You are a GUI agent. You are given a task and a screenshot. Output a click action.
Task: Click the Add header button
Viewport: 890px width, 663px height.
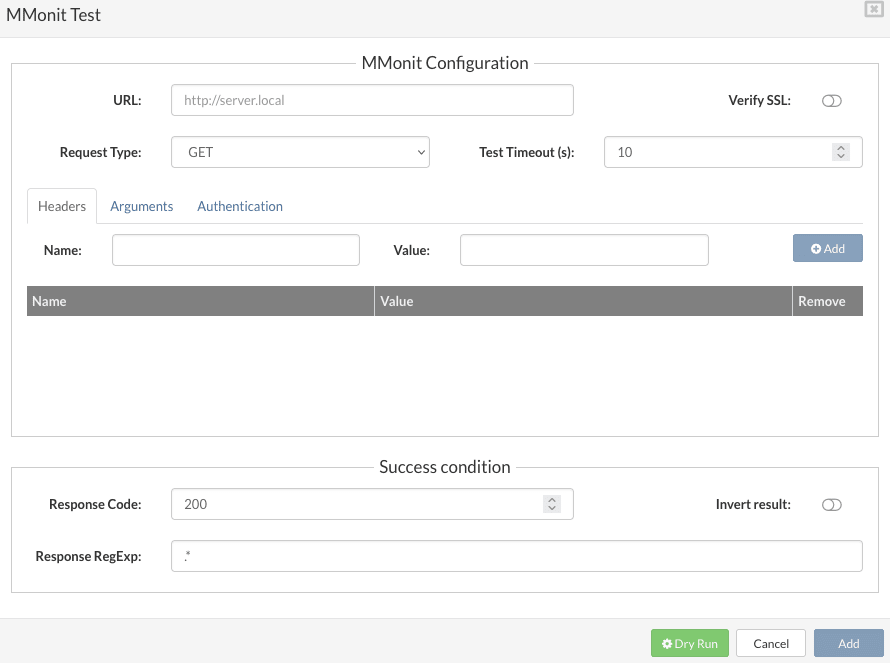828,249
